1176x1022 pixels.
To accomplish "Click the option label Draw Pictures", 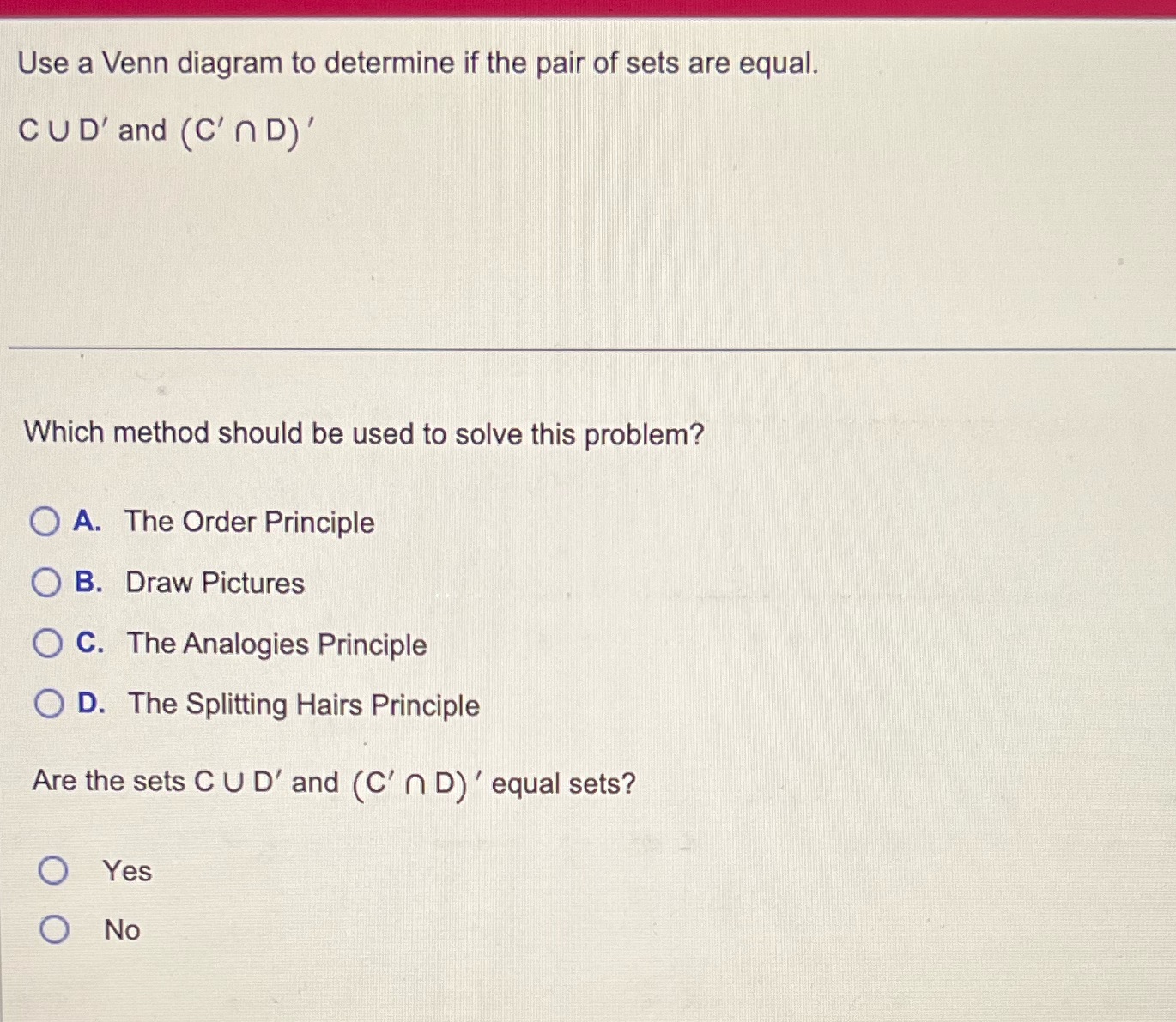I will click(213, 583).
